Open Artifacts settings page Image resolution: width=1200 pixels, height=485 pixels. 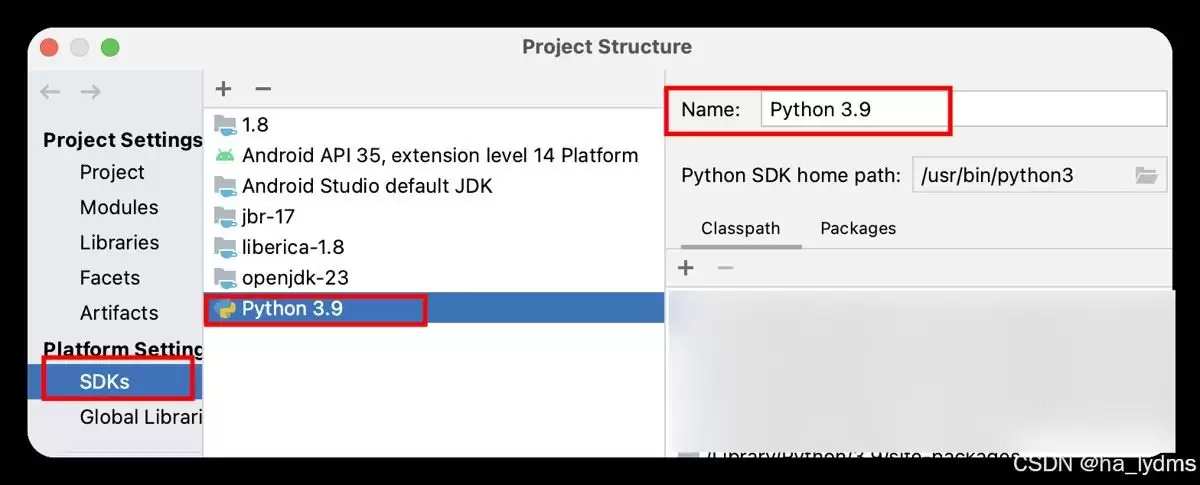119,312
